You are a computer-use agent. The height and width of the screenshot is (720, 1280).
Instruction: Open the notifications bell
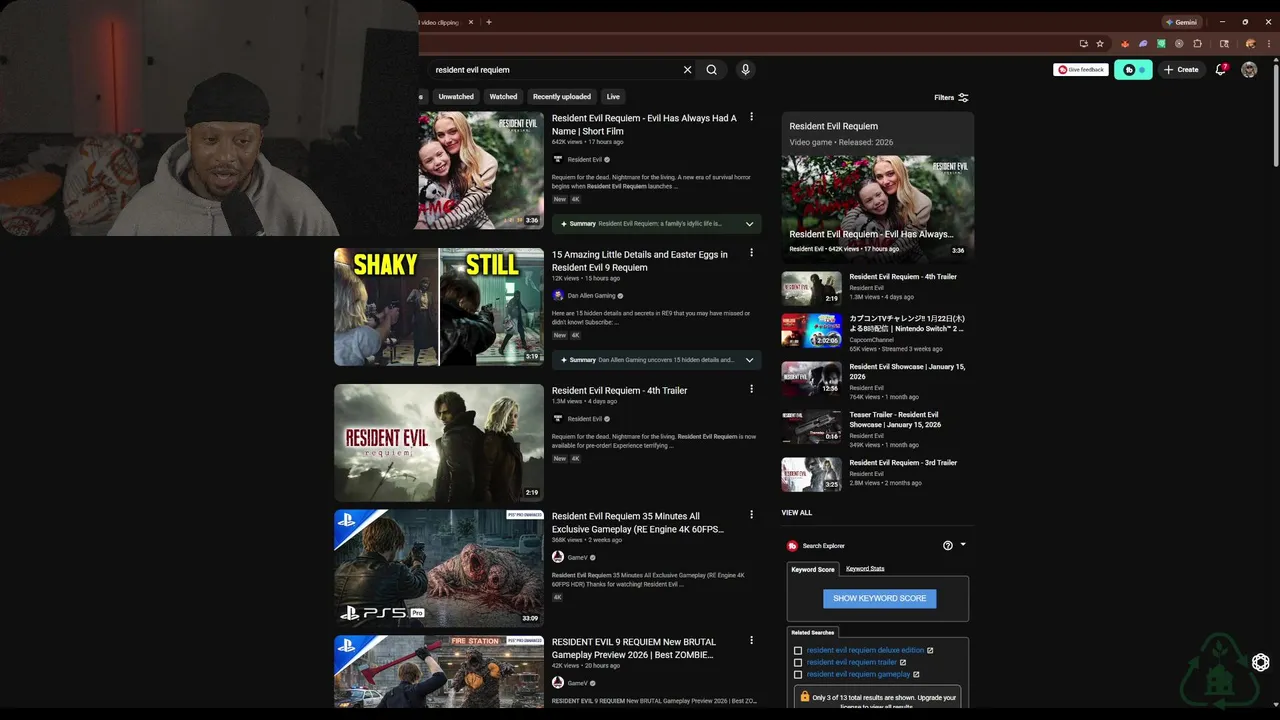[1221, 69]
